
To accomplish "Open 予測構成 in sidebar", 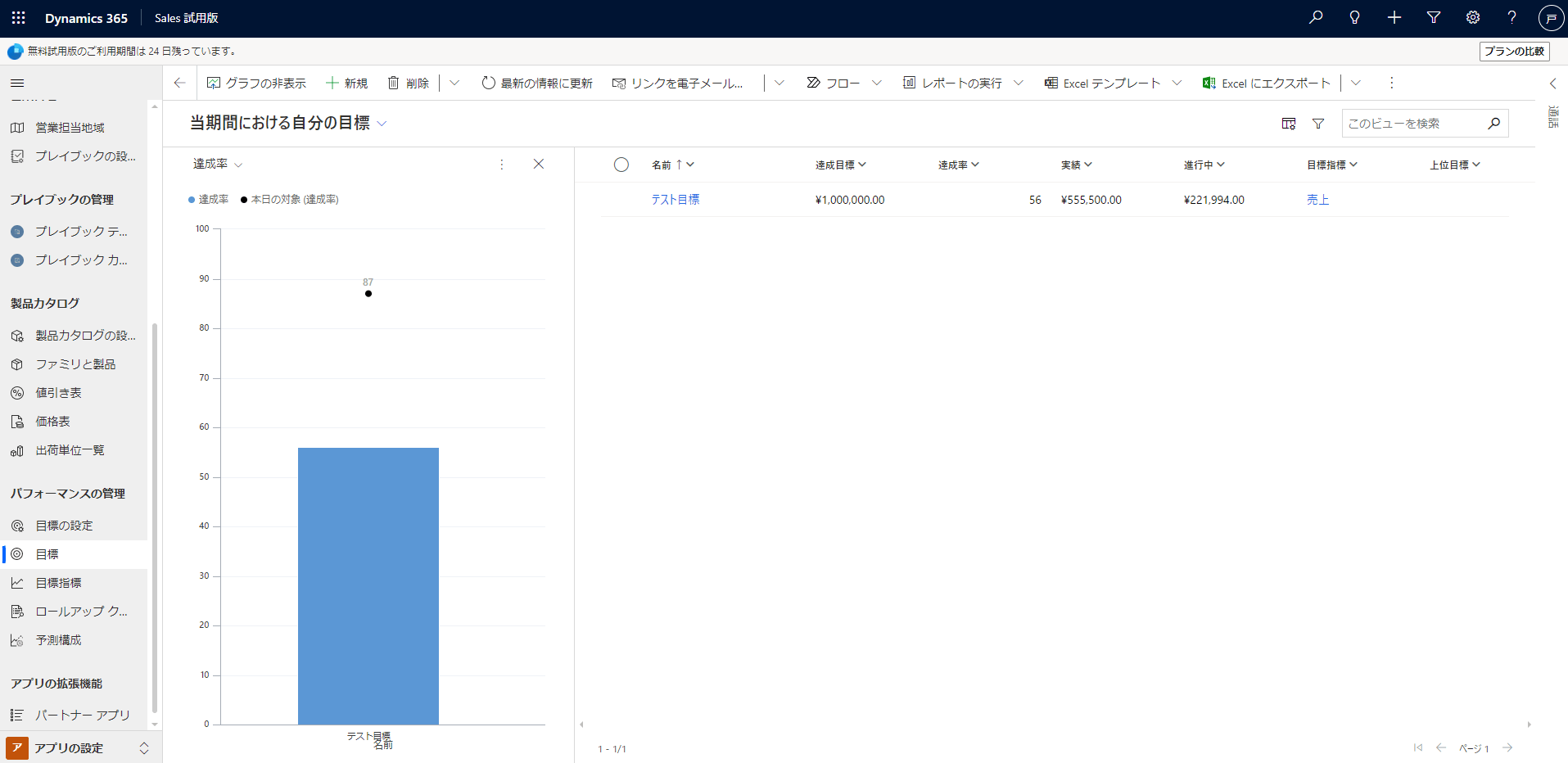I will tap(74, 640).
